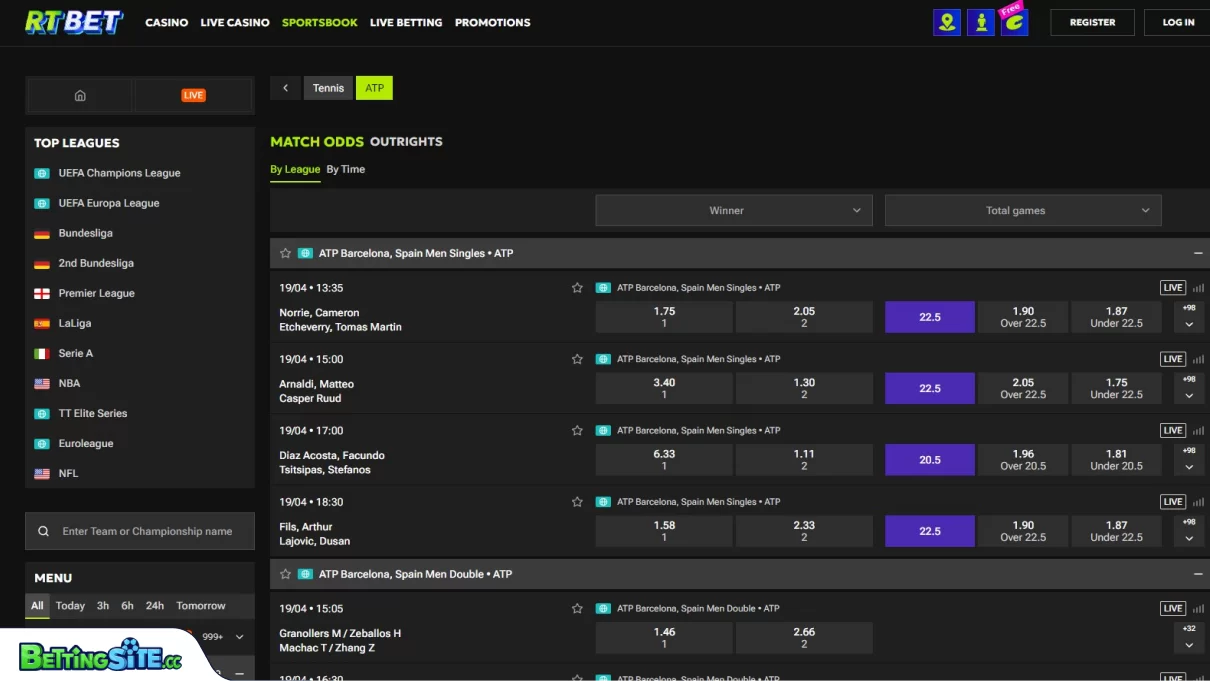Click the blue chess pawn icon in header
The image size is (1210, 681).
click(x=981, y=22)
